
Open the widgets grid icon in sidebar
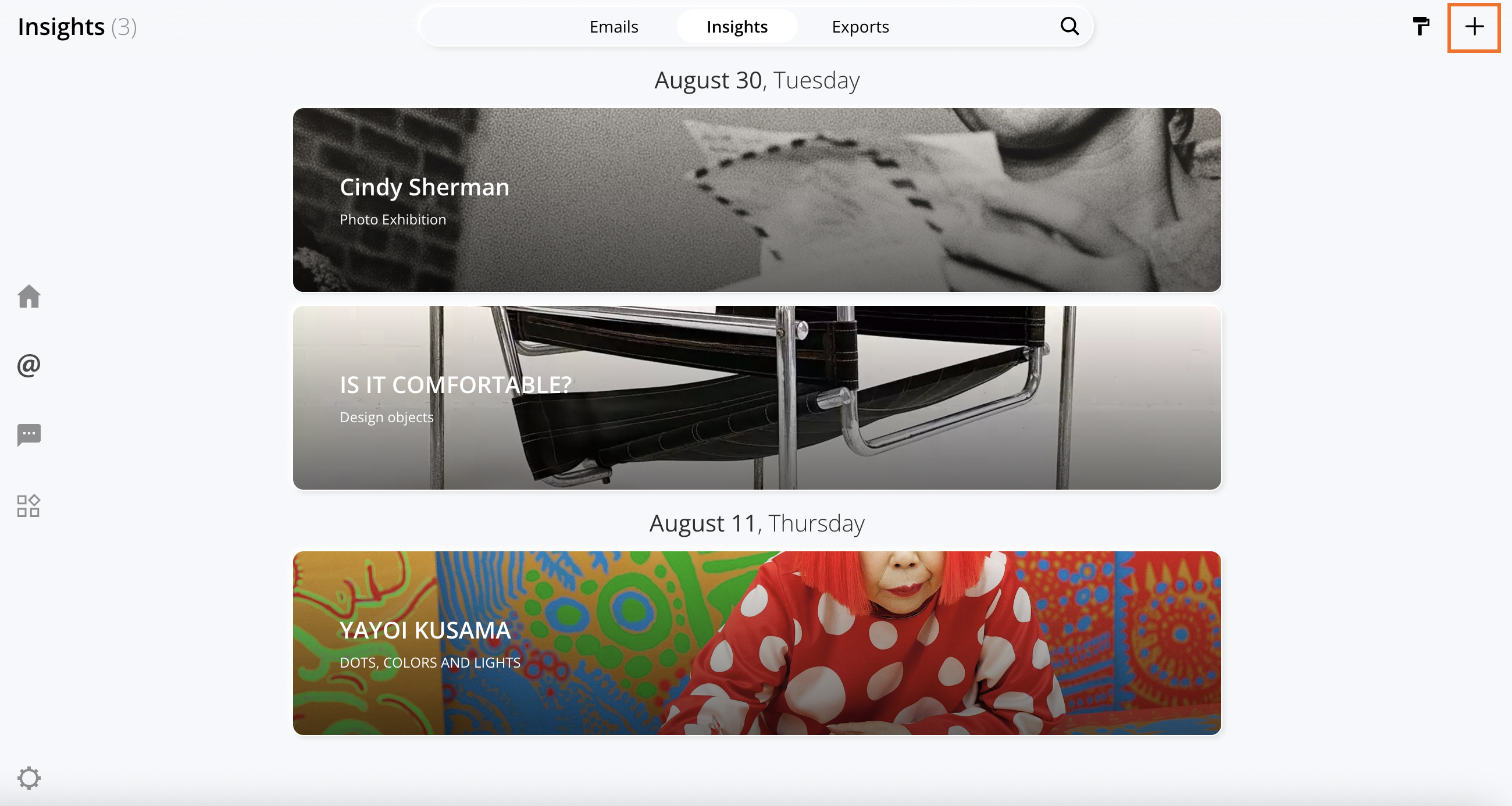28,505
